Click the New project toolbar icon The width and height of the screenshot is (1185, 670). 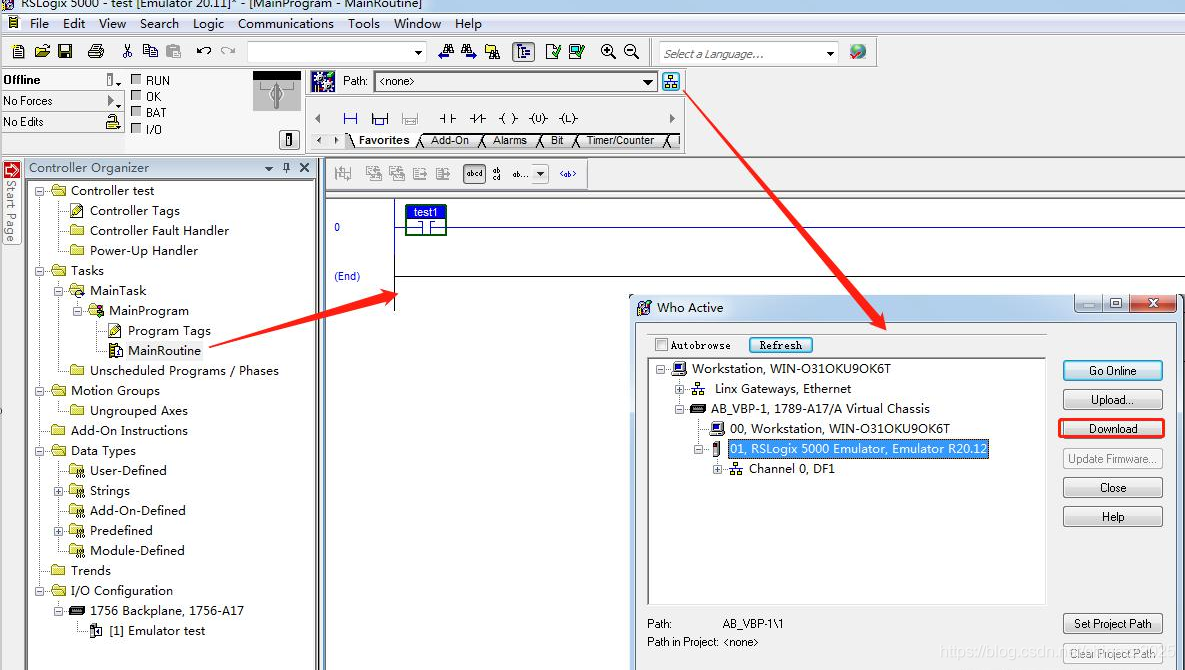click(x=18, y=51)
